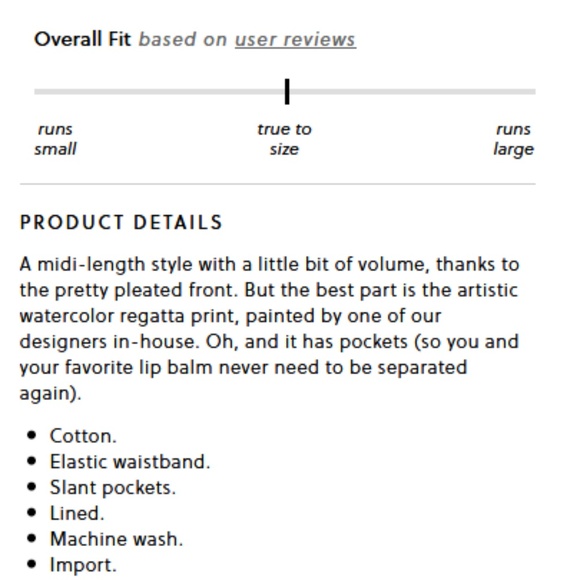Click the bullet dot beside Cotton
Image resolution: width=580 pixels, height=580 pixels.
[32, 435]
